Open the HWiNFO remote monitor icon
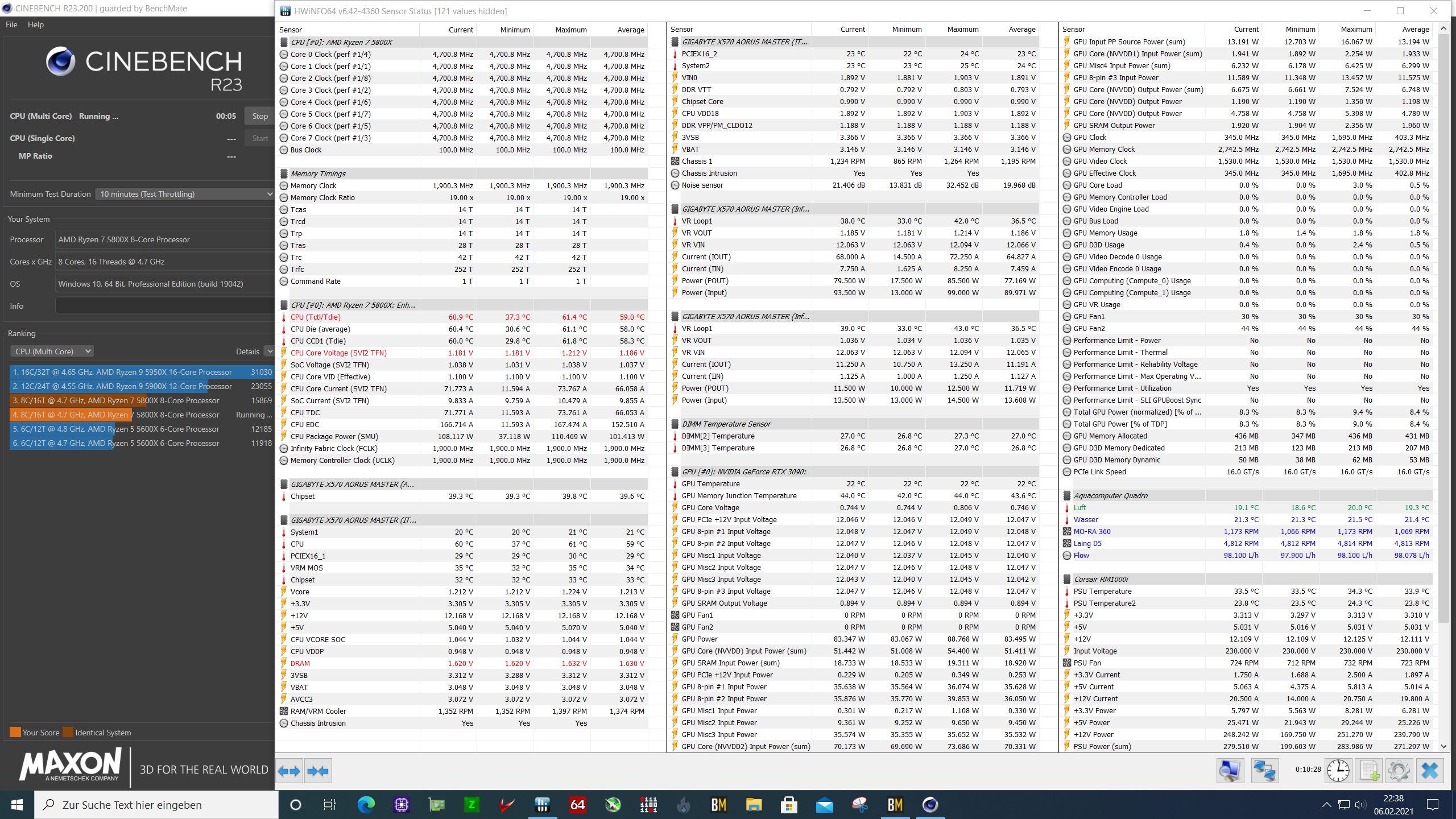 [1230, 771]
